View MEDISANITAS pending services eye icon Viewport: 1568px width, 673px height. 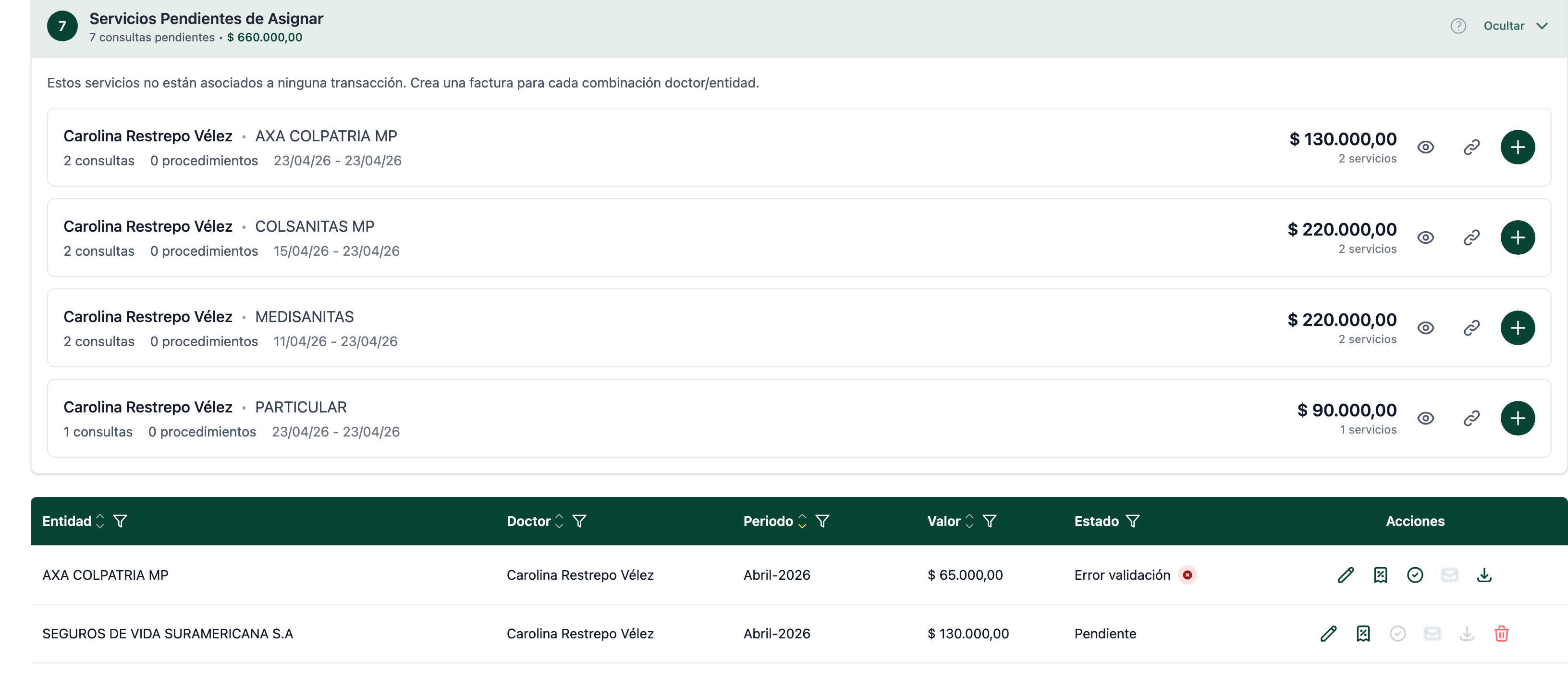click(1426, 328)
